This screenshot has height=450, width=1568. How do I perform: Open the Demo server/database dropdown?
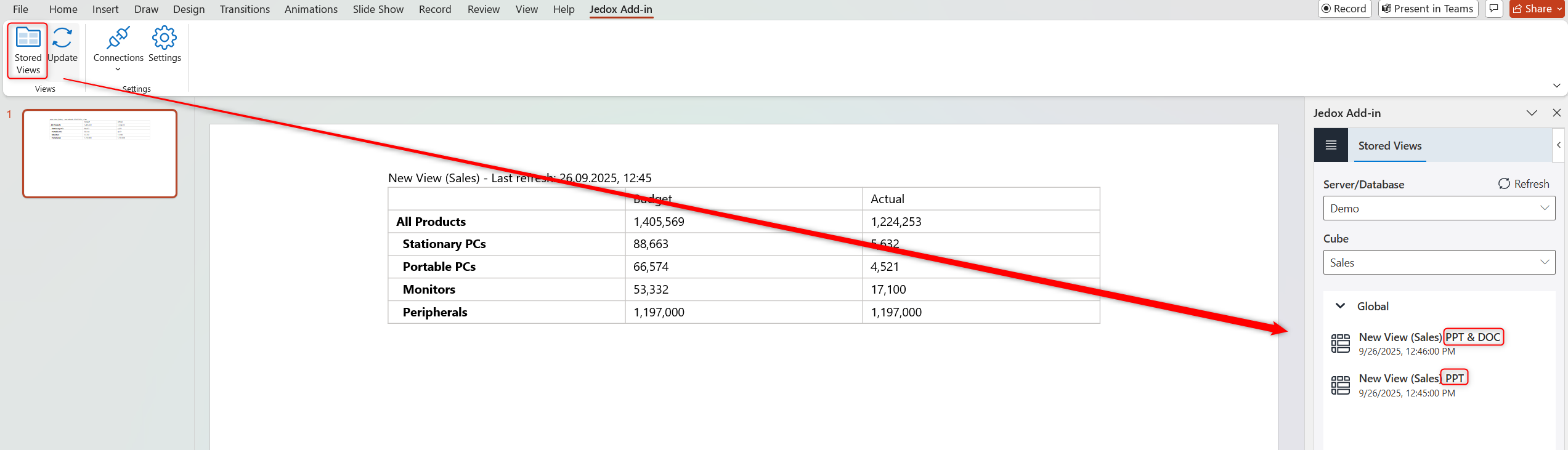click(x=1439, y=208)
